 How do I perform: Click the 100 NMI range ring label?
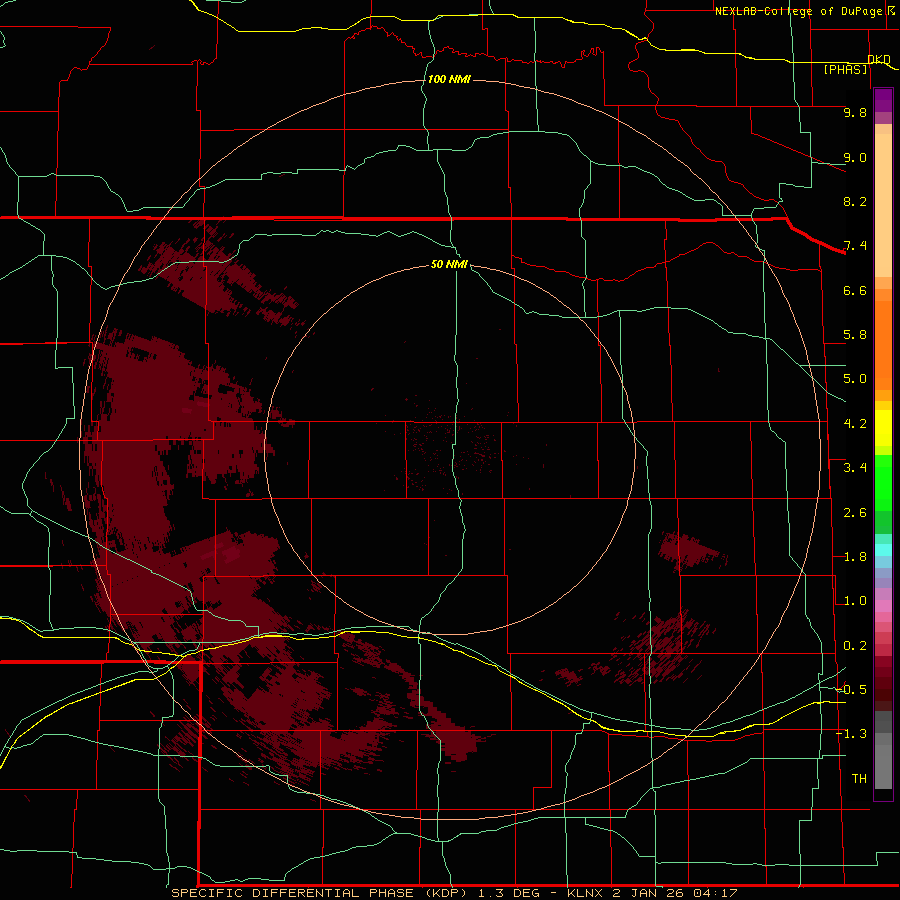tap(449, 79)
